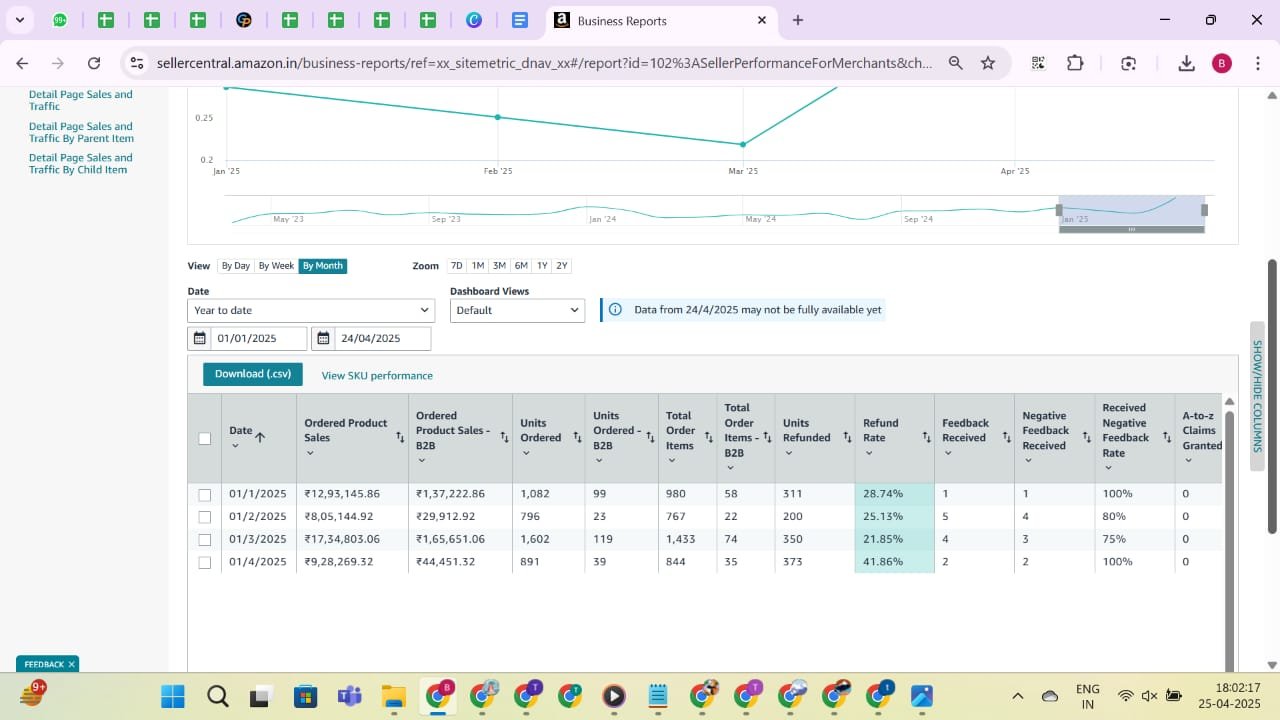Screen dimensions: 1280x720
Task: Open View SKU performance link
Action: point(377,376)
